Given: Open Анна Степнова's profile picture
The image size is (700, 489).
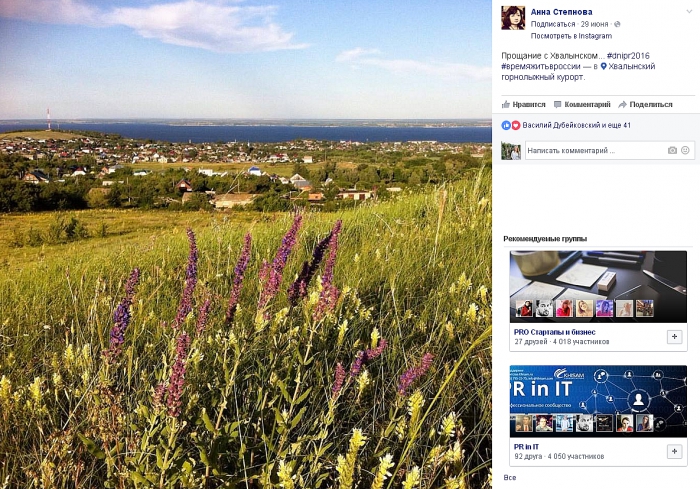Looking at the screenshot, I should point(513,18).
